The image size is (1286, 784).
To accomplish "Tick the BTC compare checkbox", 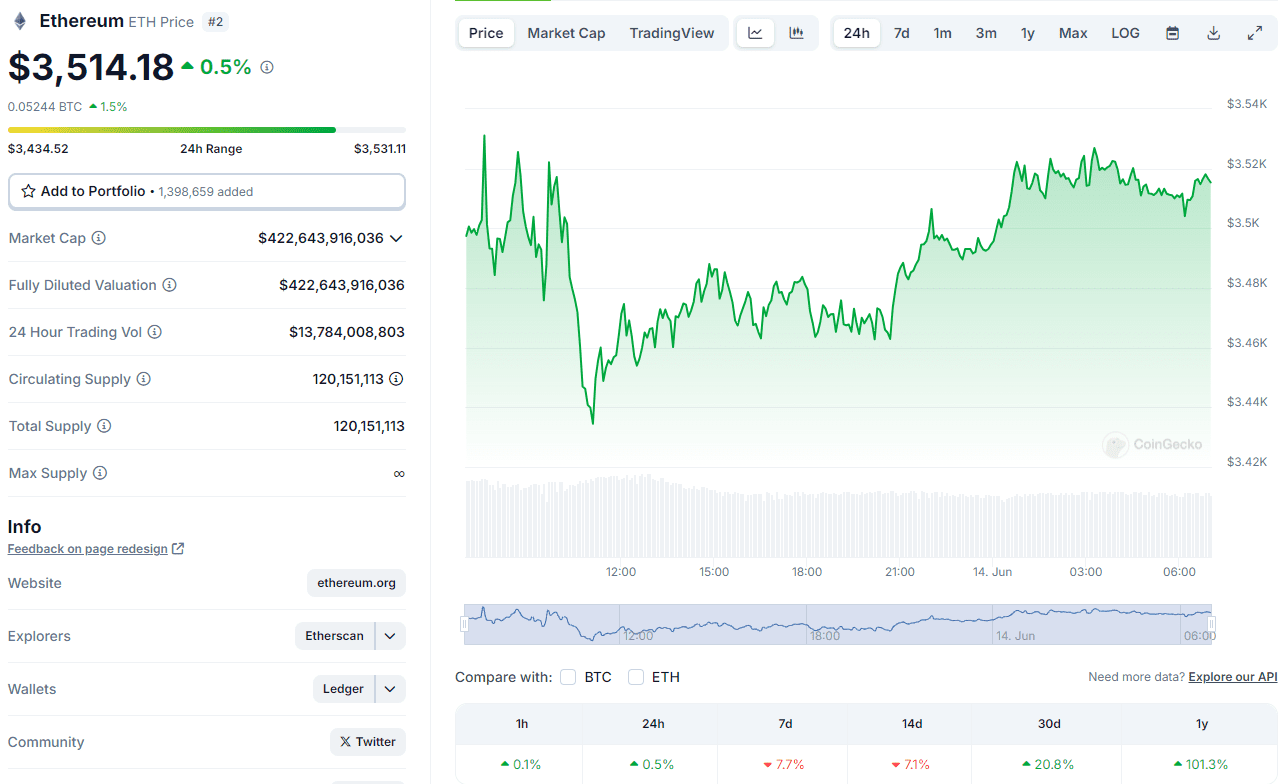I will 568,677.
